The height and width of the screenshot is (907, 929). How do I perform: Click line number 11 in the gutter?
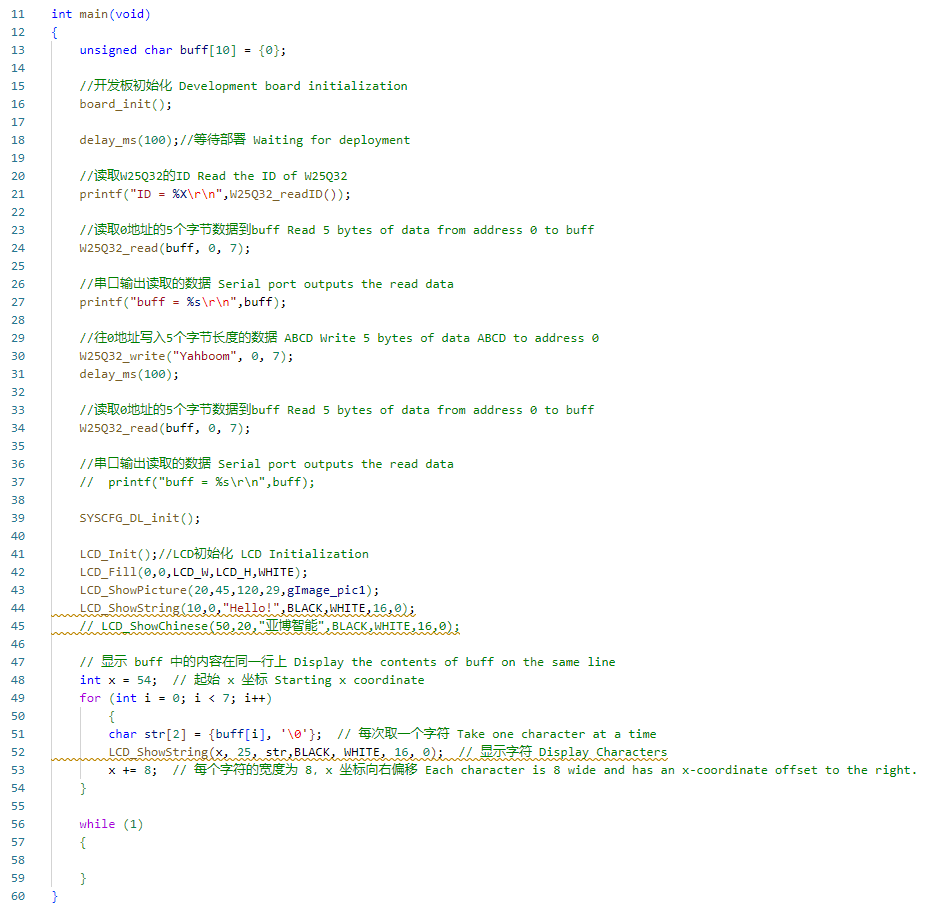(18, 14)
